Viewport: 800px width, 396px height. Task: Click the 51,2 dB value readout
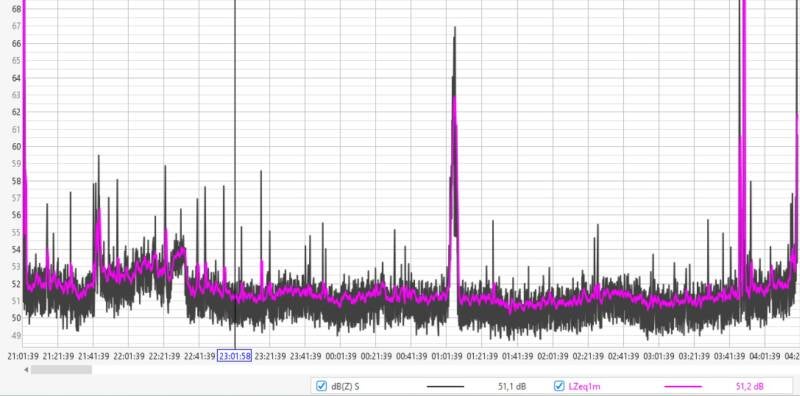click(x=750, y=386)
